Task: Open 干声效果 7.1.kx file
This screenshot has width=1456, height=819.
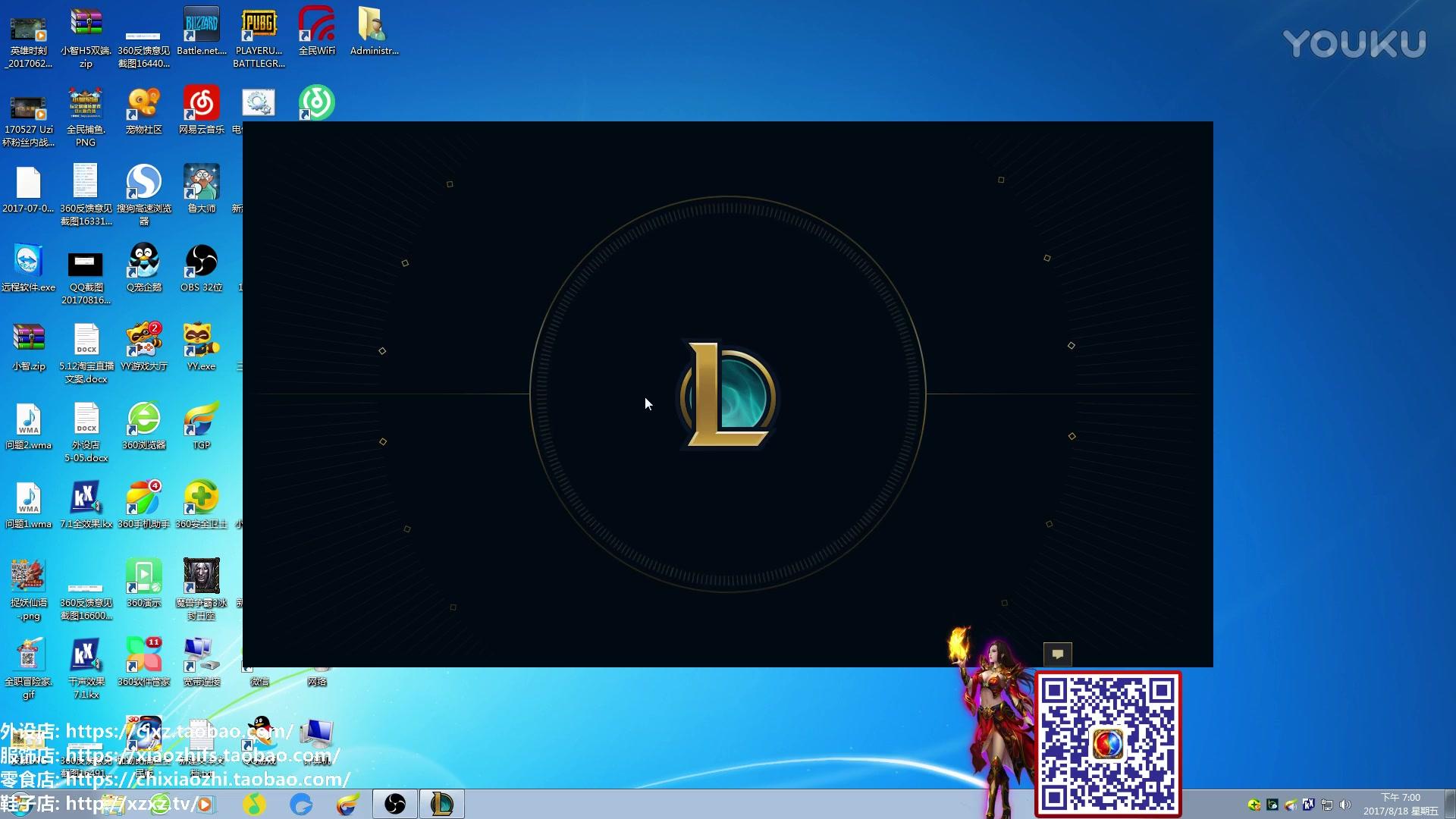Action: tap(86, 668)
